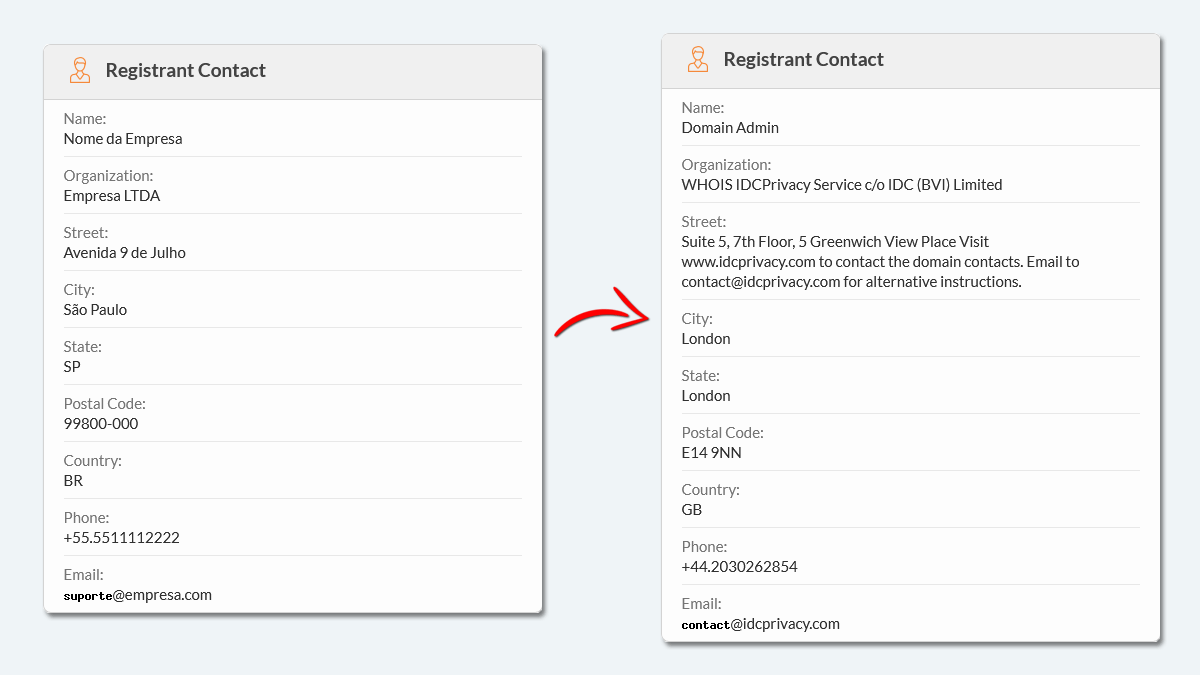Click the Country: label above GB
The width and height of the screenshot is (1200, 675).
tap(711, 490)
